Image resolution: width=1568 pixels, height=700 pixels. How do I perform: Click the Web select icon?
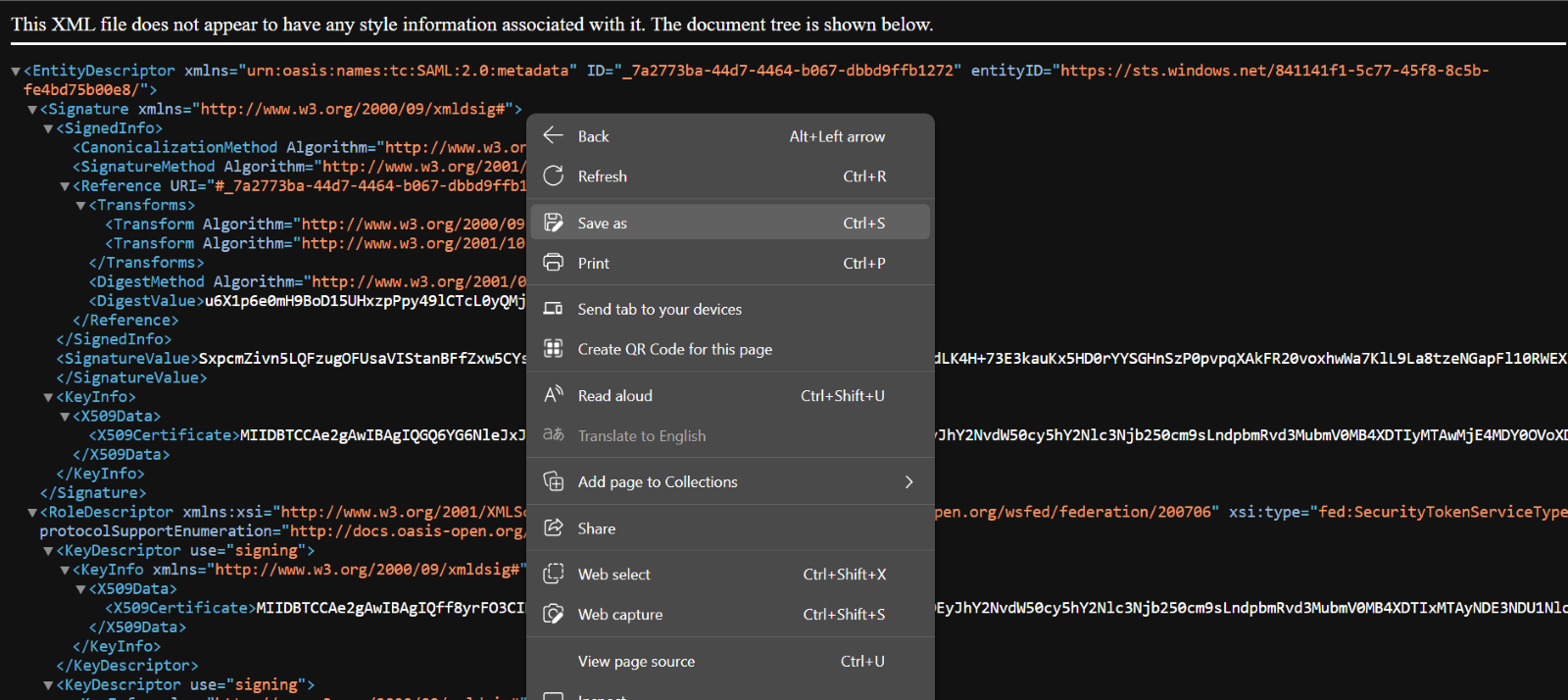[553, 574]
